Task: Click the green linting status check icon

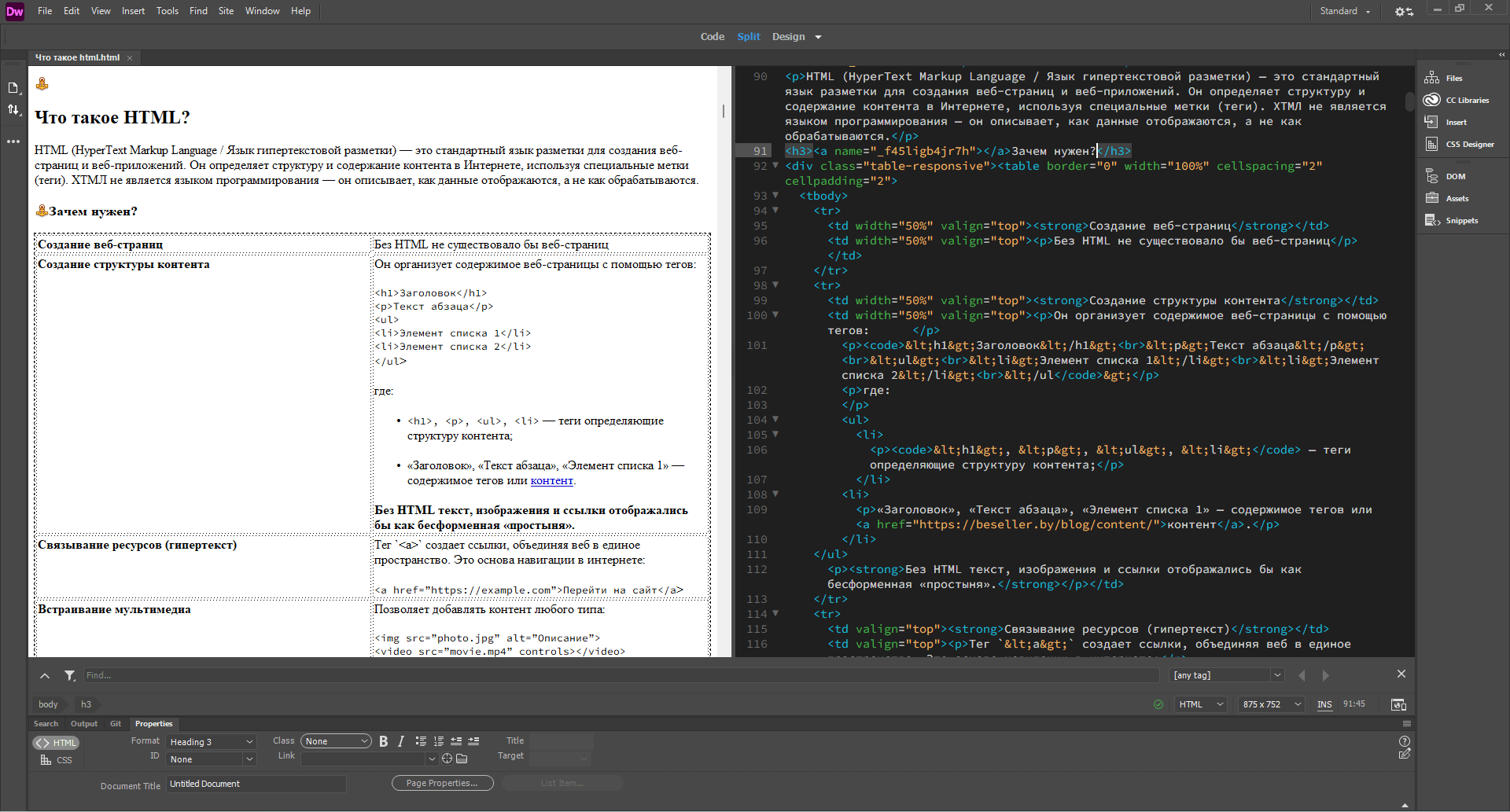Action: (1158, 704)
